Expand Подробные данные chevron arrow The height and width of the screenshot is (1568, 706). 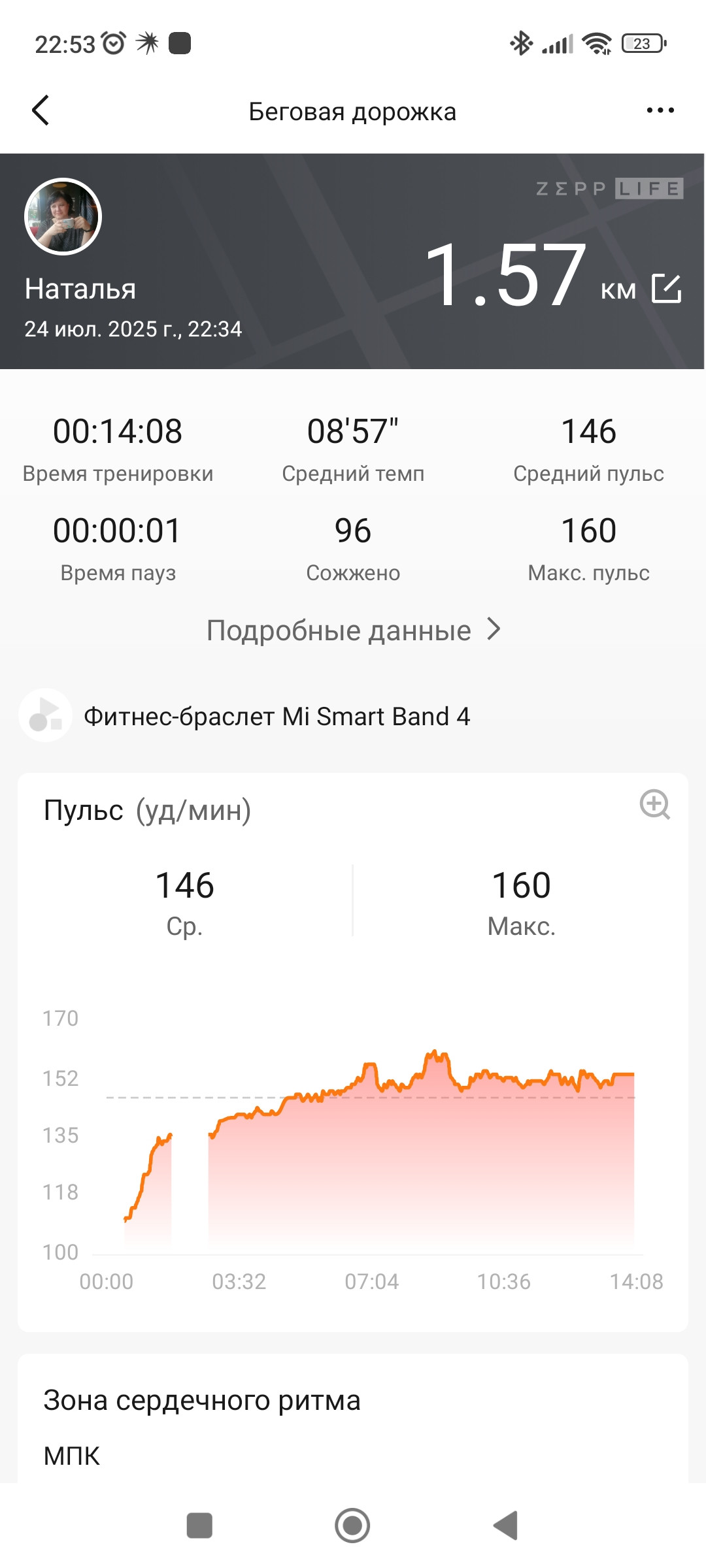[494, 630]
